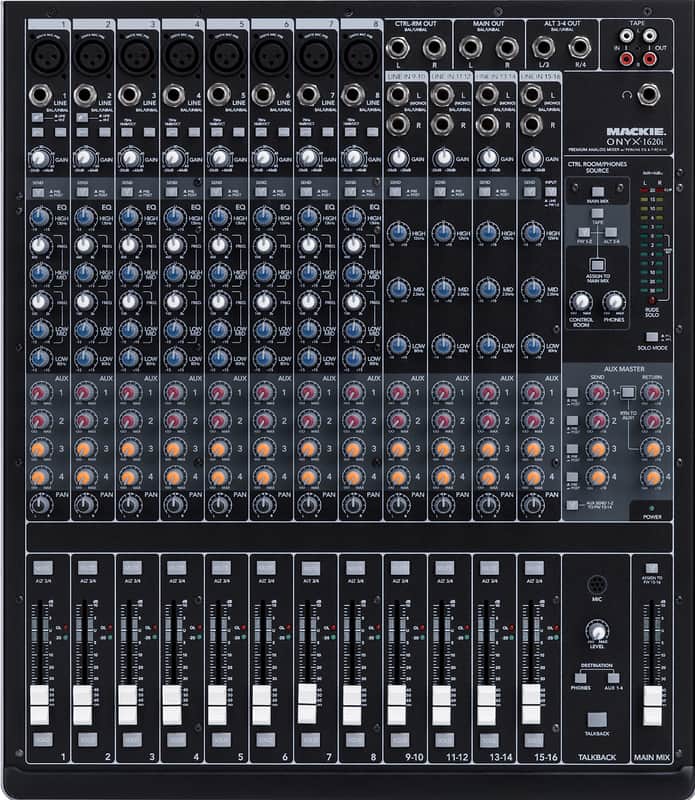Image resolution: width=695 pixels, height=800 pixels.
Task: Solo channel 4 with its SOLO button
Action: [x=177, y=740]
